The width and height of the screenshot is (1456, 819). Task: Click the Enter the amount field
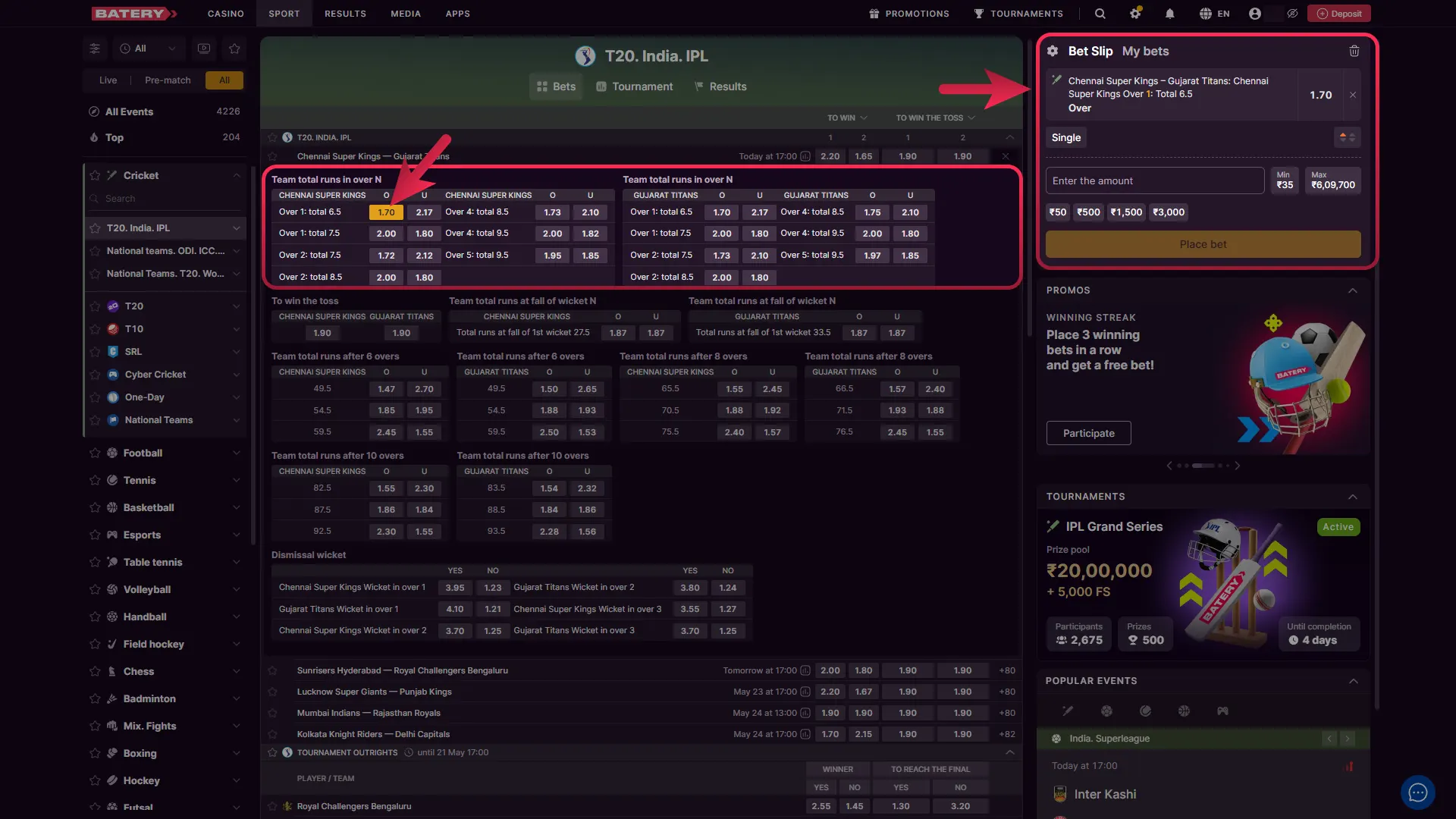[x=1155, y=180]
